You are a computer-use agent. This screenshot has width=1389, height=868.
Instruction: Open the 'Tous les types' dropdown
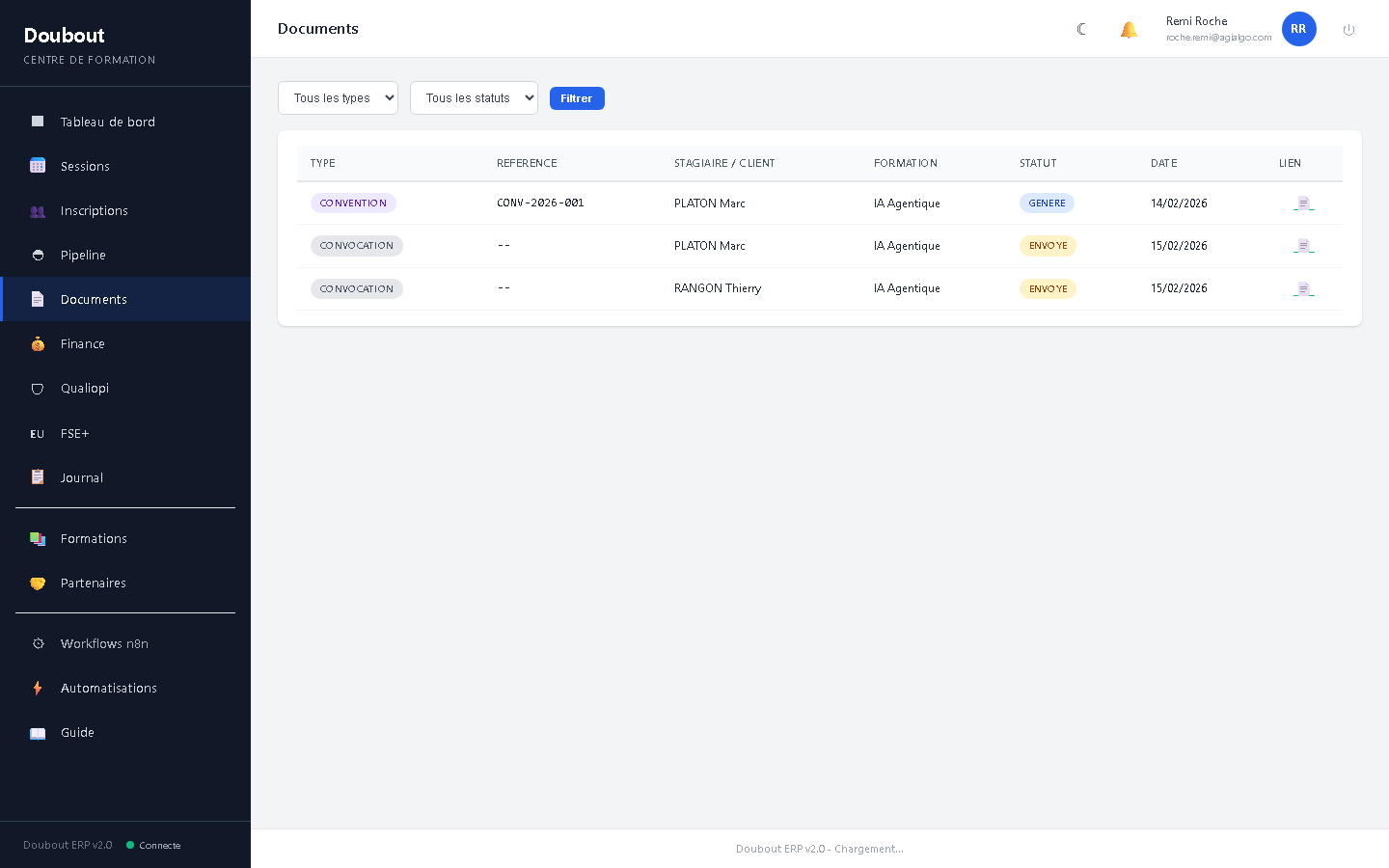[x=338, y=97]
